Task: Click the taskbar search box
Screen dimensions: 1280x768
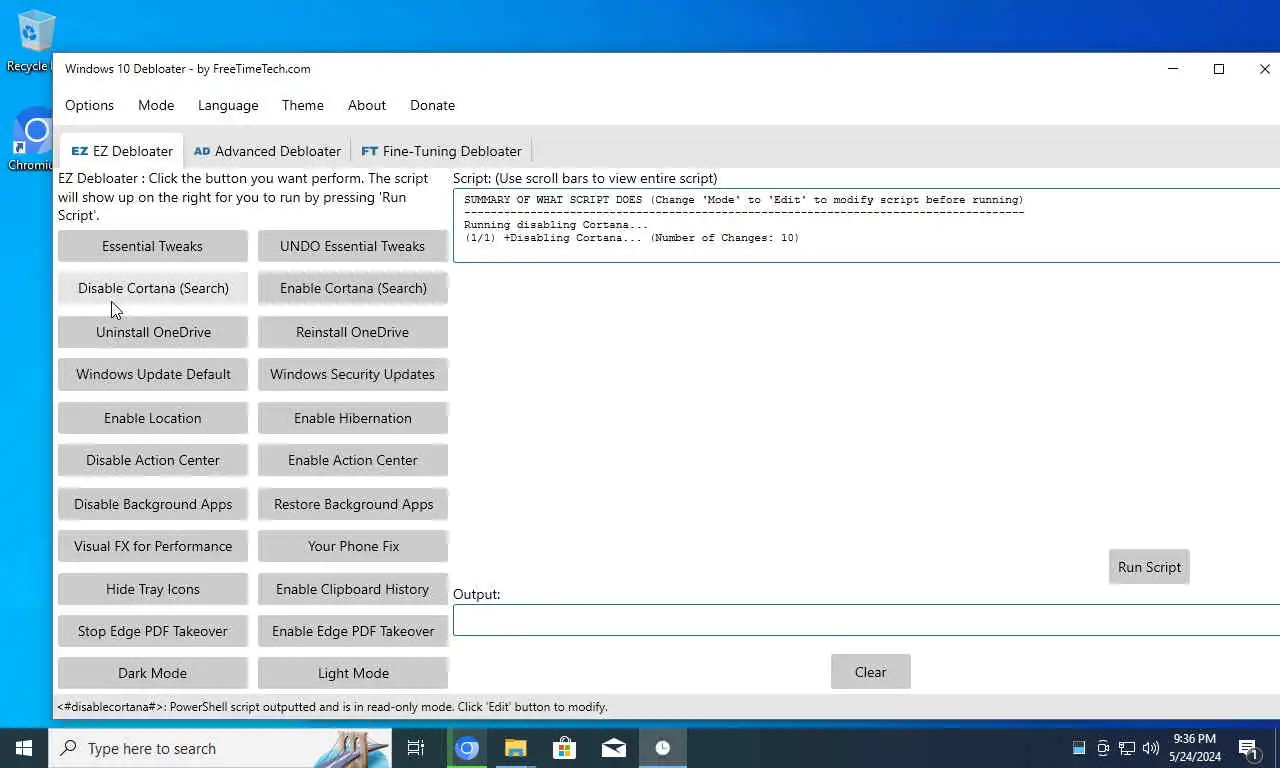Action: point(219,748)
